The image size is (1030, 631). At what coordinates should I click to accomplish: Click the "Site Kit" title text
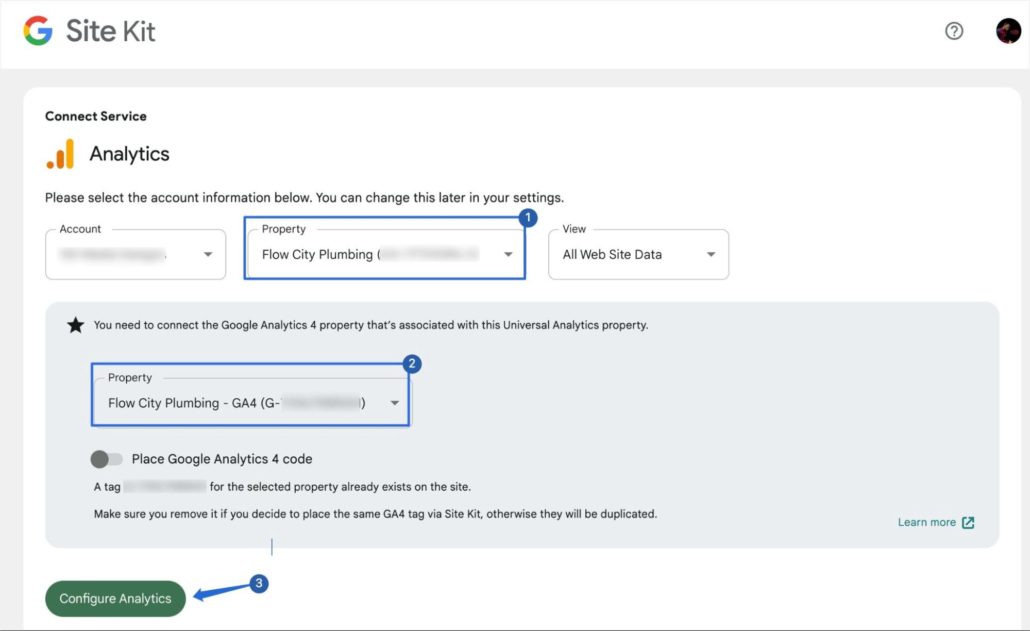(110, 31)
